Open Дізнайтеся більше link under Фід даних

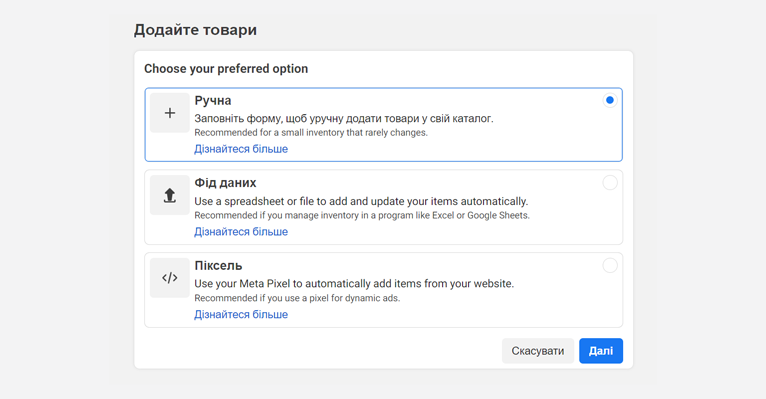(x=241, y=231)
